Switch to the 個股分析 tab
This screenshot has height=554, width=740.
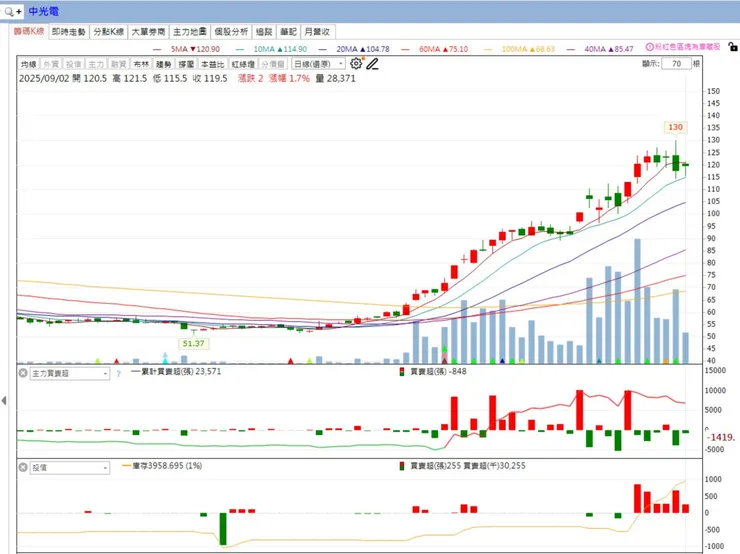(231, 32)
